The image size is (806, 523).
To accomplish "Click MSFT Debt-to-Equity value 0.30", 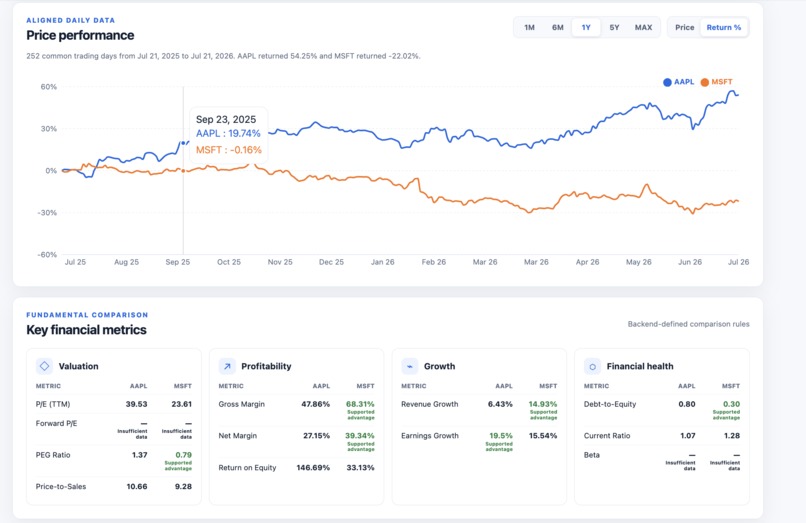I will click(731, 404).
